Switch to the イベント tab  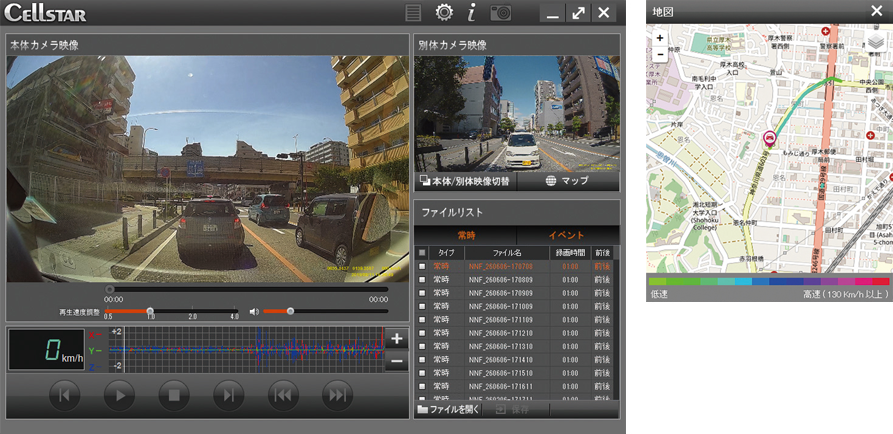567,235
